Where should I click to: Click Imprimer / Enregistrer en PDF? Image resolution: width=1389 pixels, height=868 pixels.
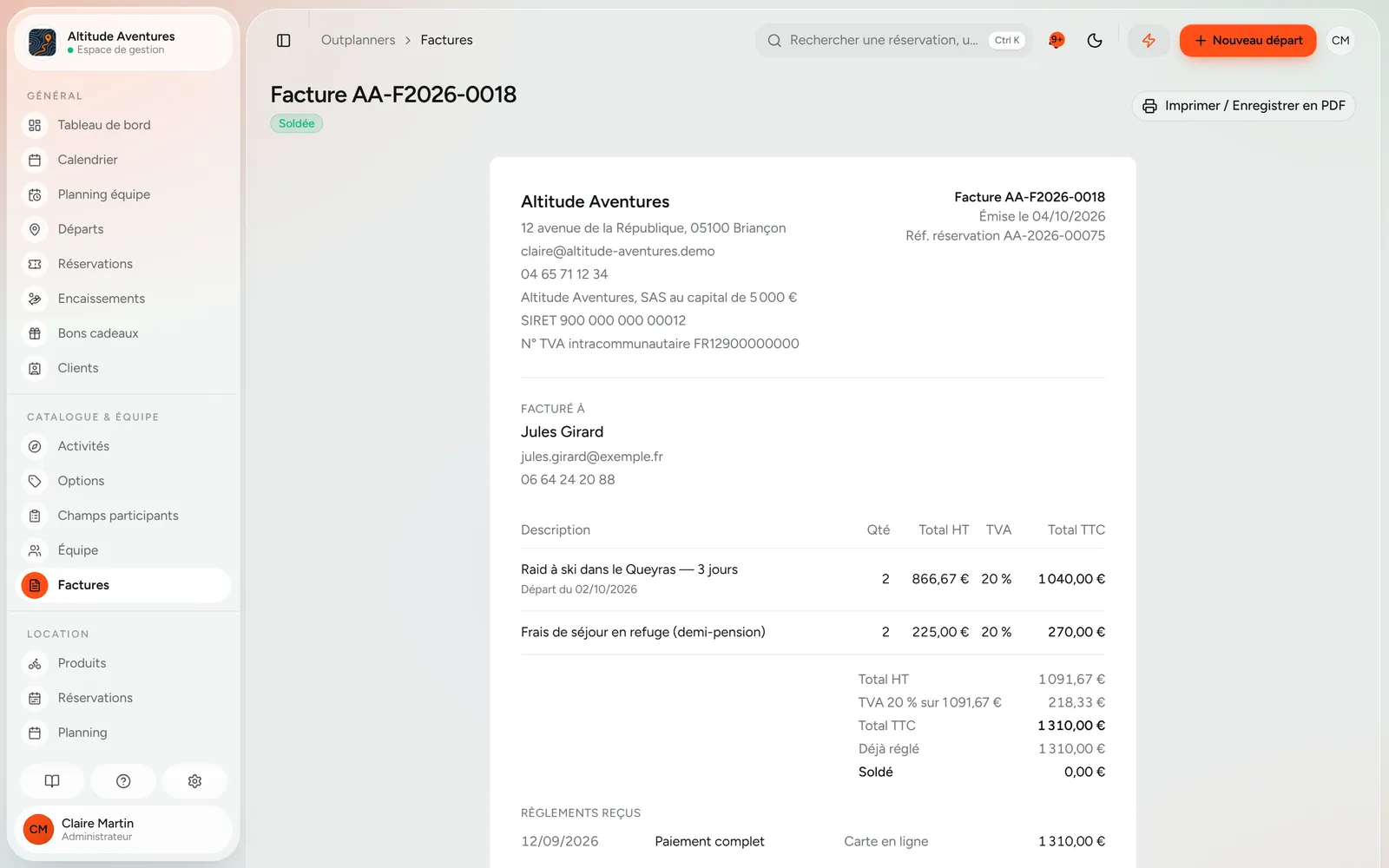tap(1243, 106)
